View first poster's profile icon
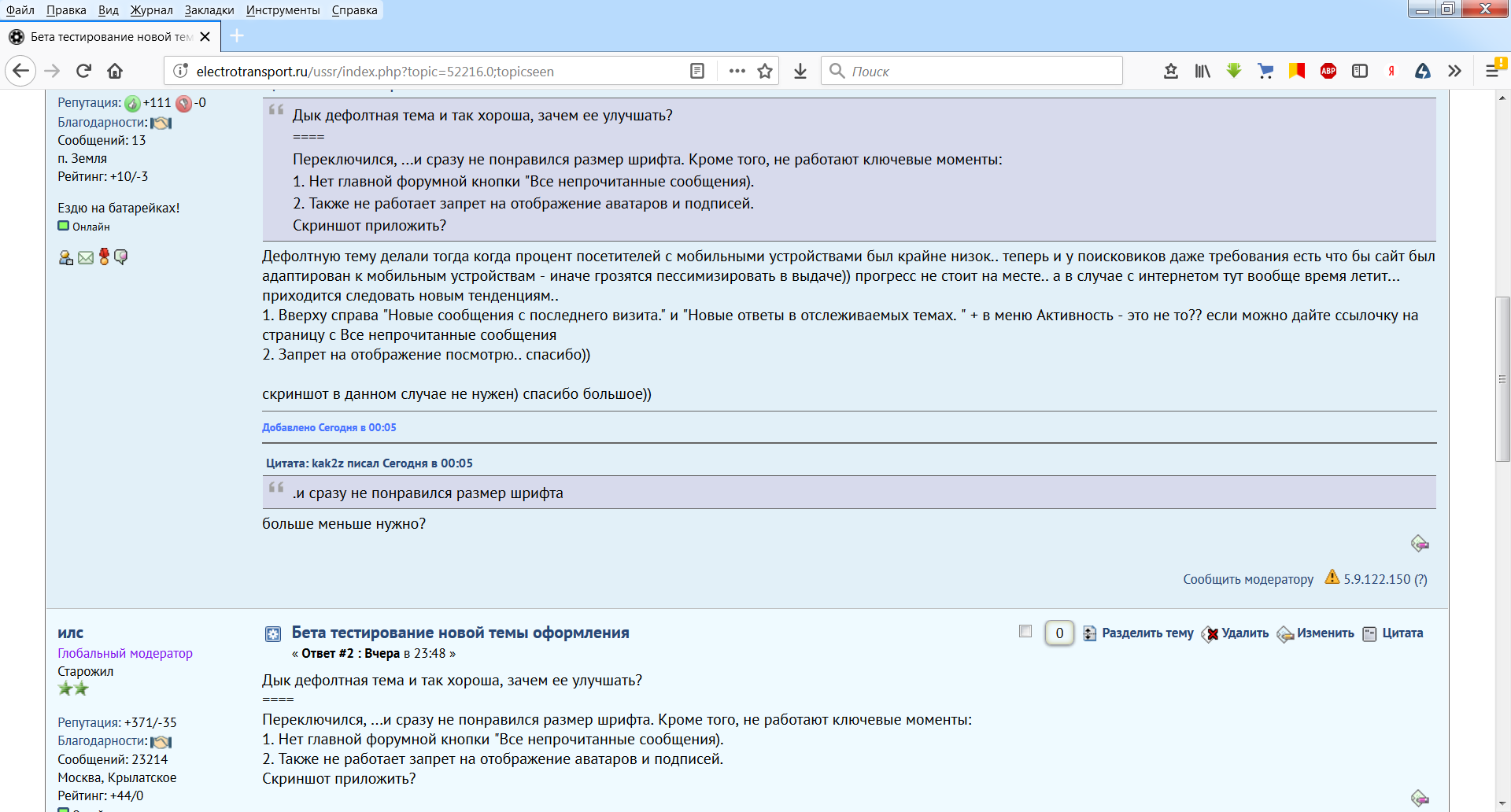 pos(66,257)
